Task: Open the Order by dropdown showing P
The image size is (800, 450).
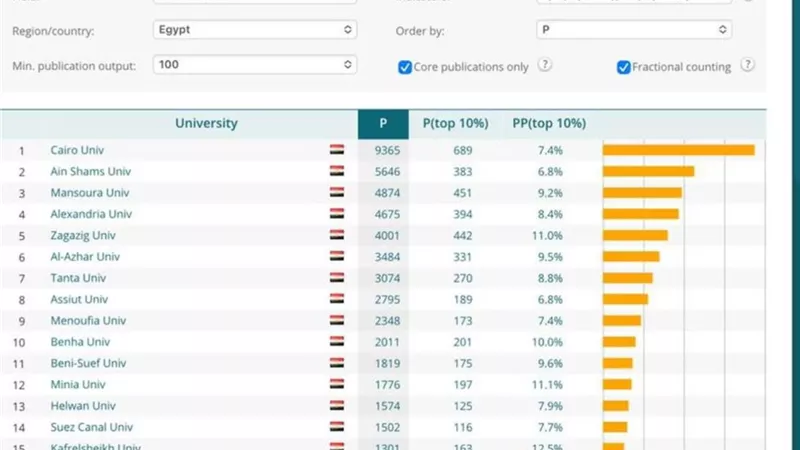Action: tap(634, 30)
